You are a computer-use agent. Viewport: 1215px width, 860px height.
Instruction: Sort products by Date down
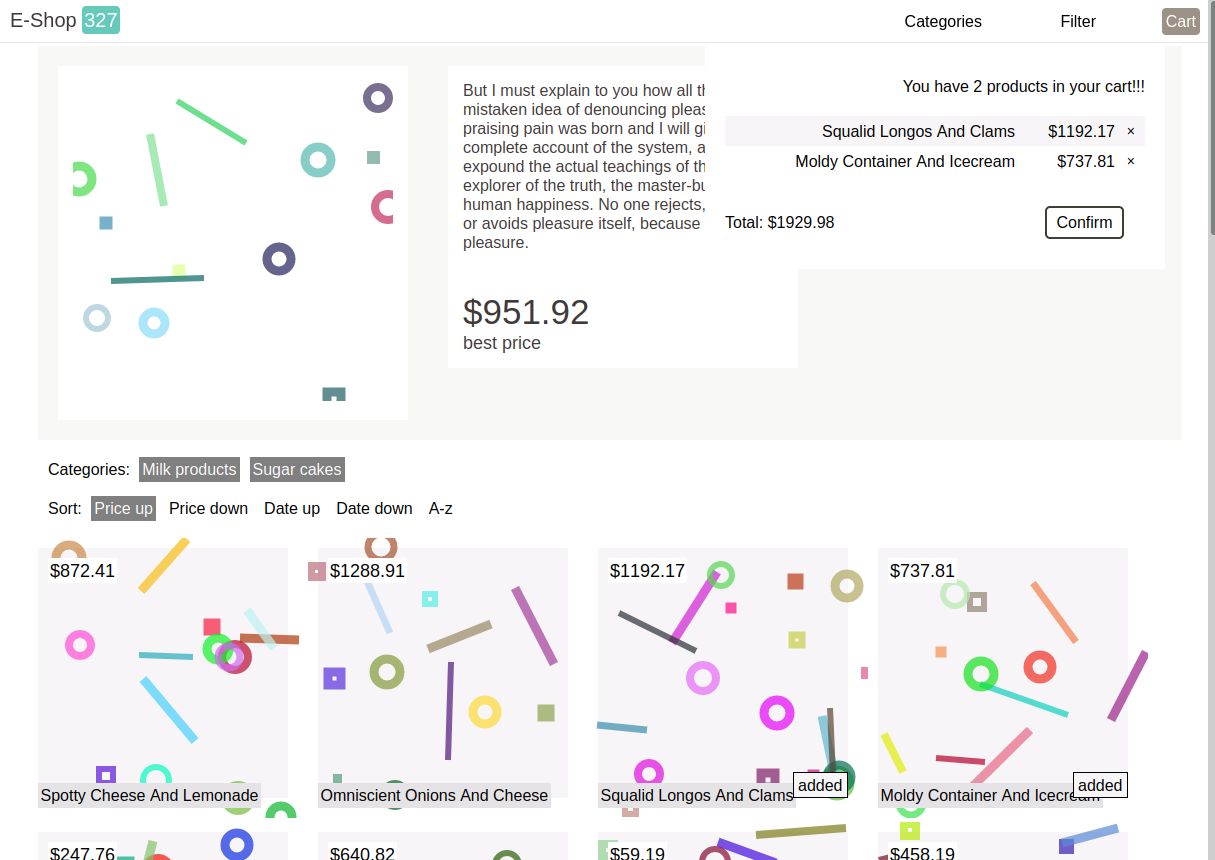point(374,508)
